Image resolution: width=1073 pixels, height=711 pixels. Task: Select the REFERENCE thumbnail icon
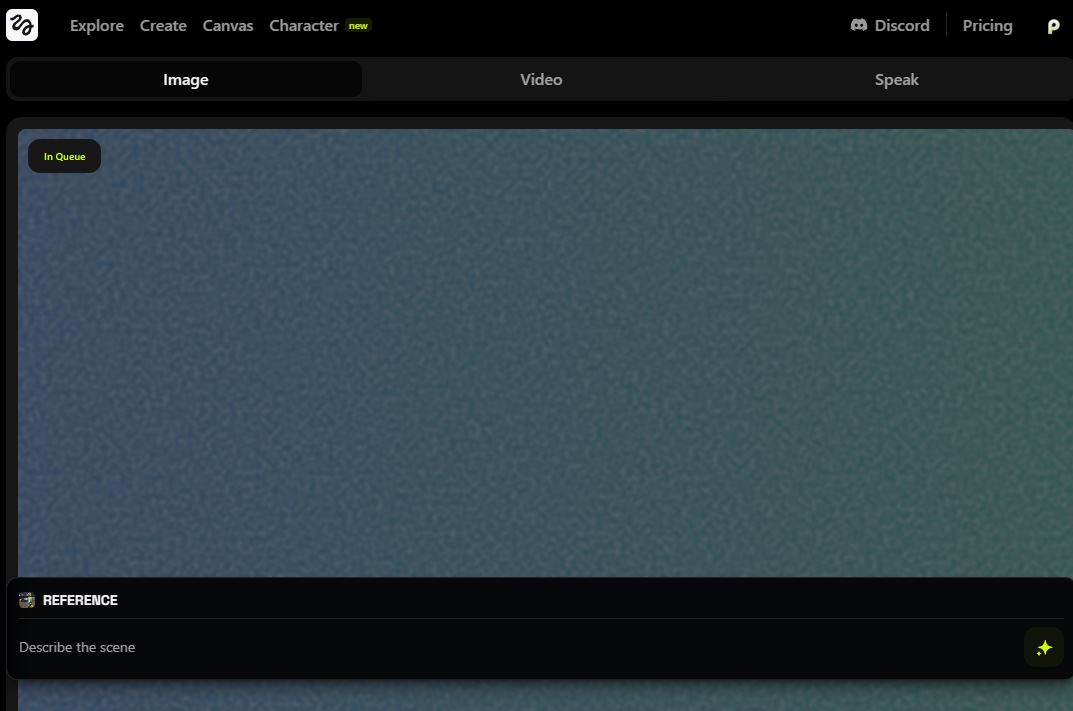pyautogui.click(x=27, y=600)
